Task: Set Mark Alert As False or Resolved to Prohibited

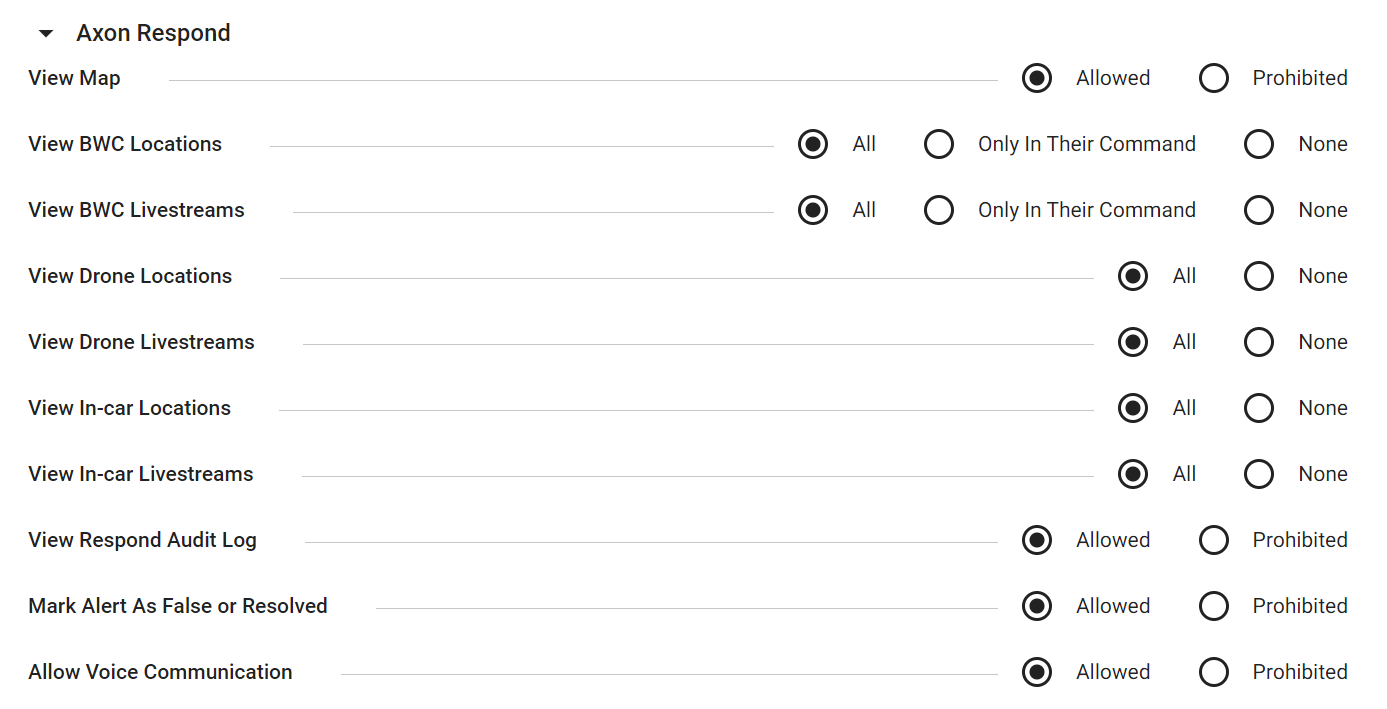Action: (x=1214, y=606)
